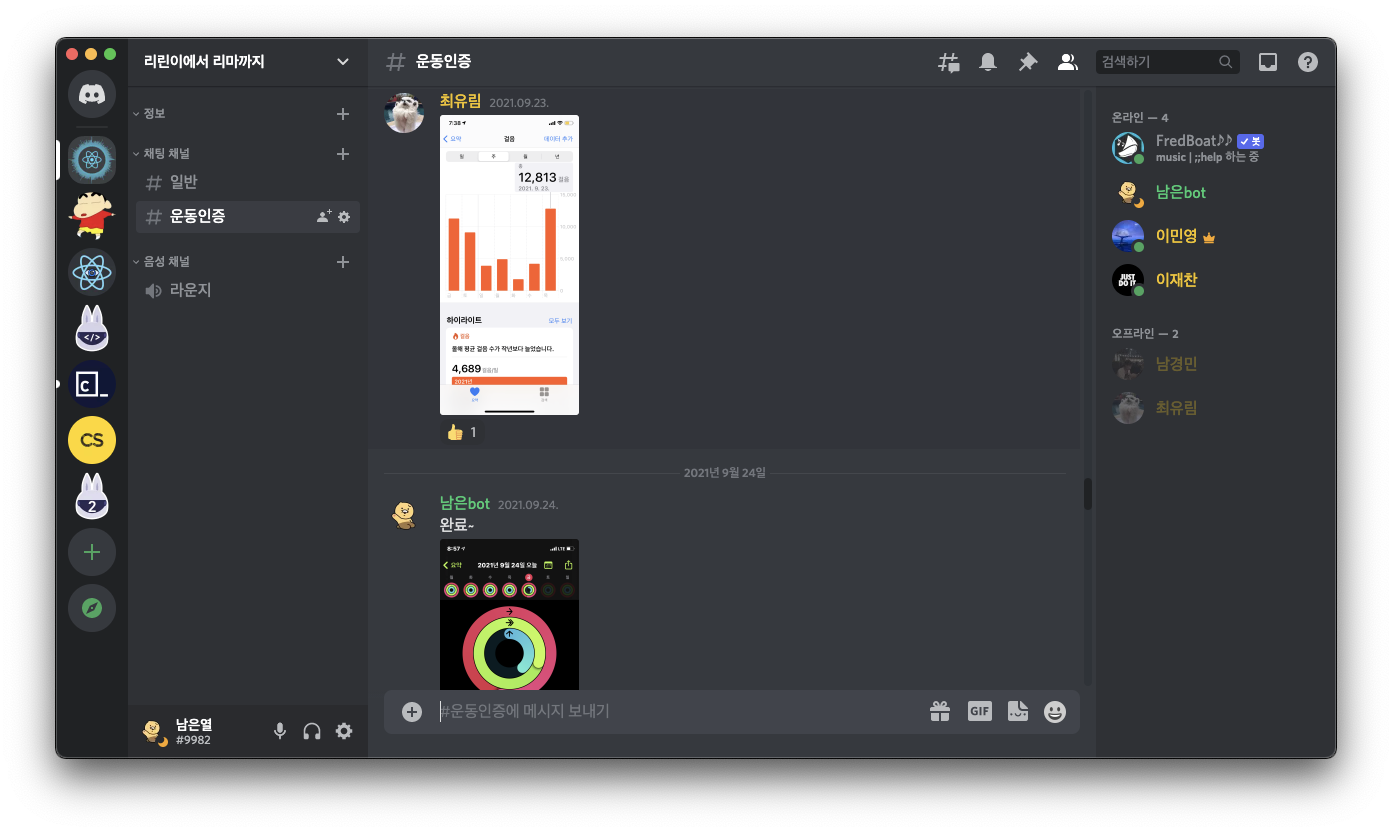Viewport: 1392px width, 832px height.
Task: Toggle the thumbs up reaction
Action: (462, 433)
